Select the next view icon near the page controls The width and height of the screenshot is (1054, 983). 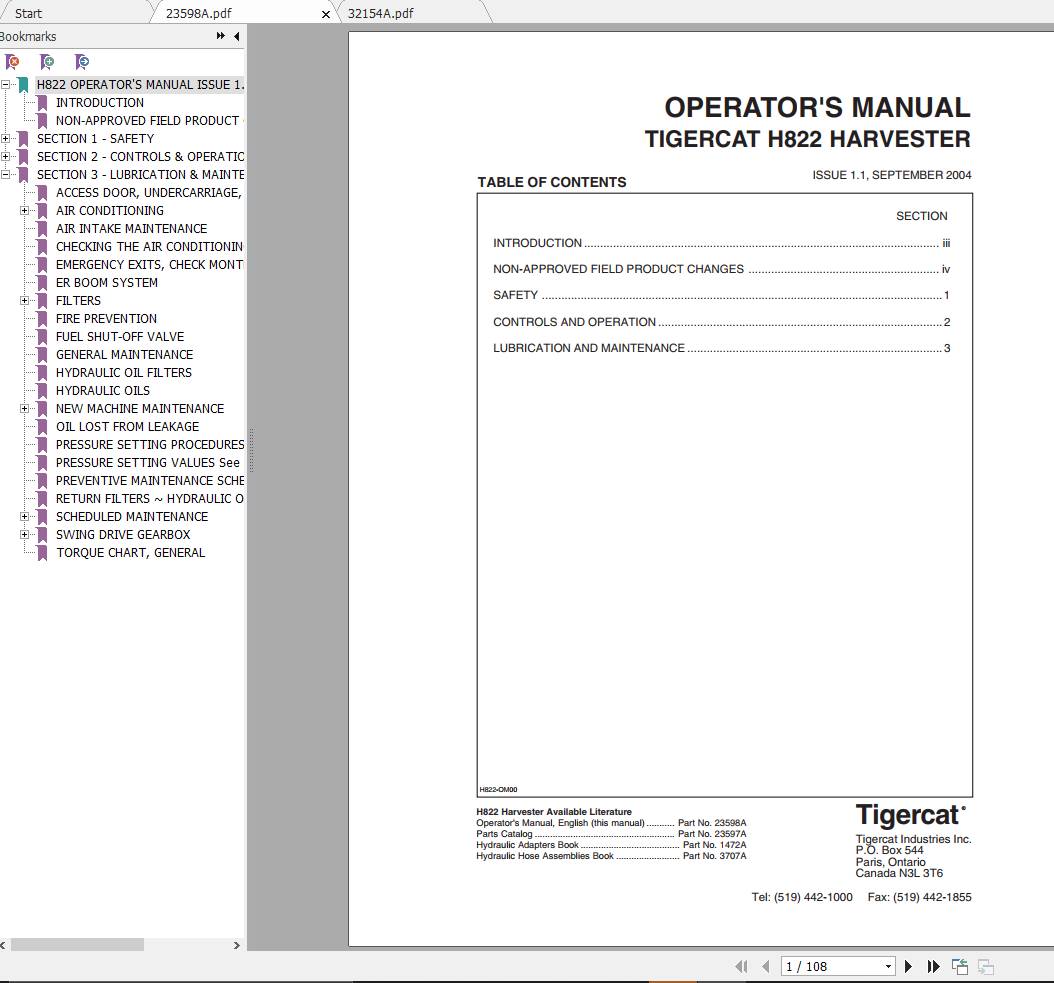[986, 966]
